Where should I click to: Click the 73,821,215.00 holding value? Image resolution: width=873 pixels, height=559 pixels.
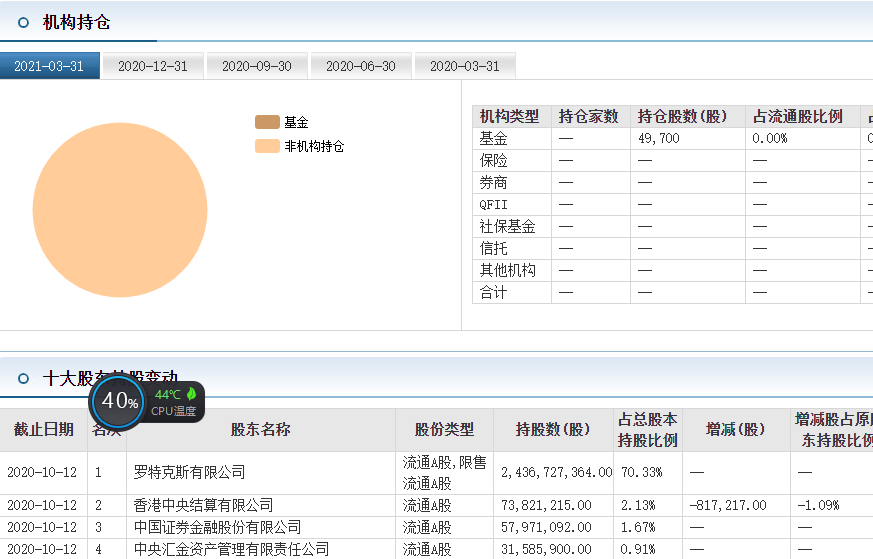[x=546, y=505]
